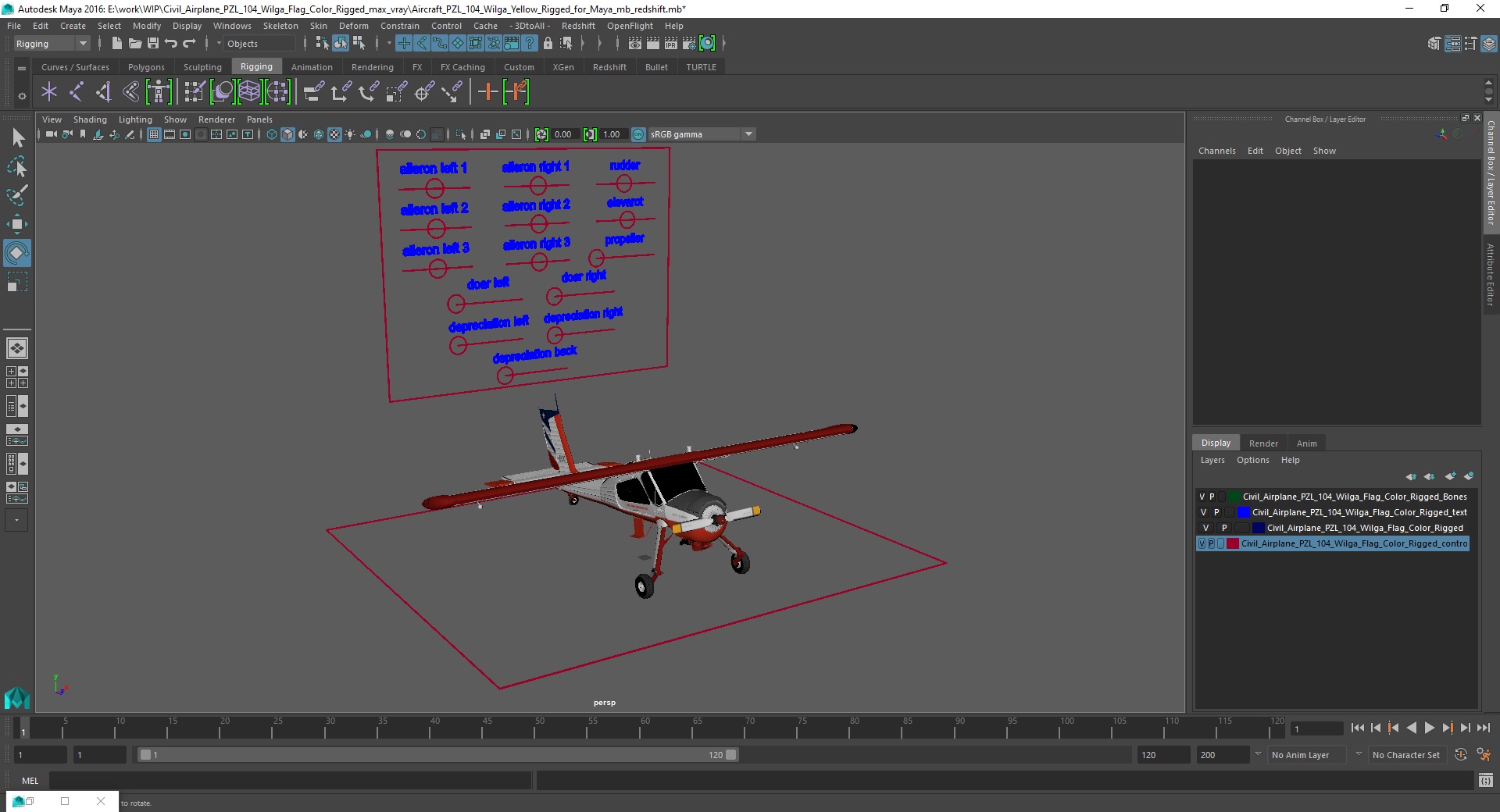
Task: Open the Auto Keyframe toggle icon
Action: [1460, 755]
